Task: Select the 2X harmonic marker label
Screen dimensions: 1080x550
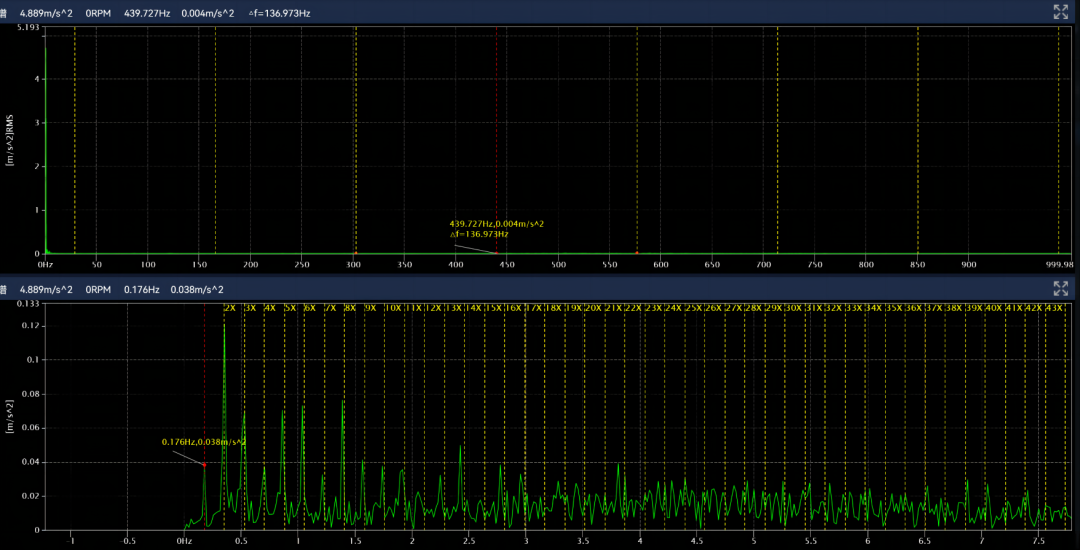Action: tap(229, 308)
